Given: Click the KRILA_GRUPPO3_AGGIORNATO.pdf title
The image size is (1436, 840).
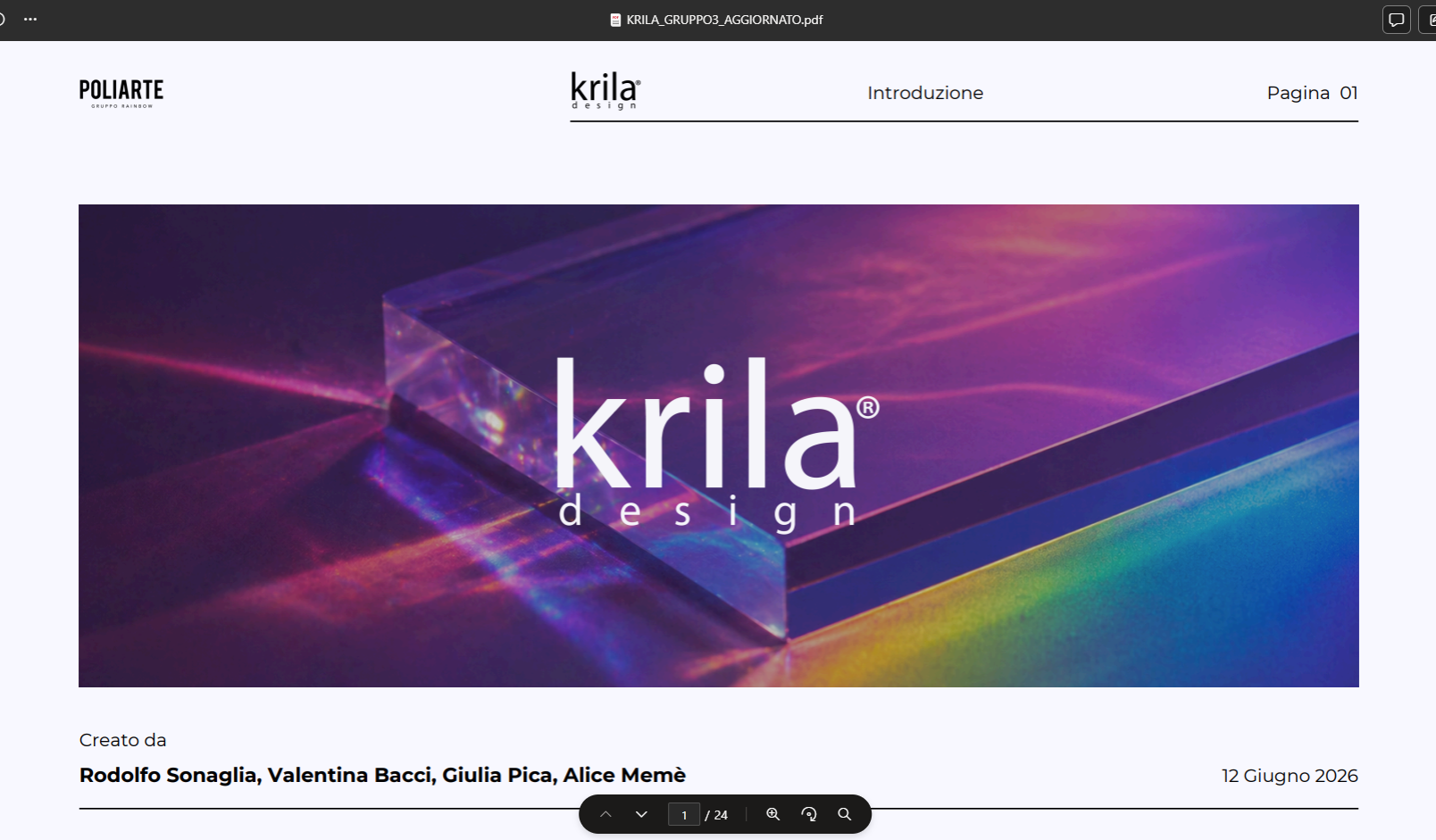Looking at the screenshot, I should (x=724, y=20).
